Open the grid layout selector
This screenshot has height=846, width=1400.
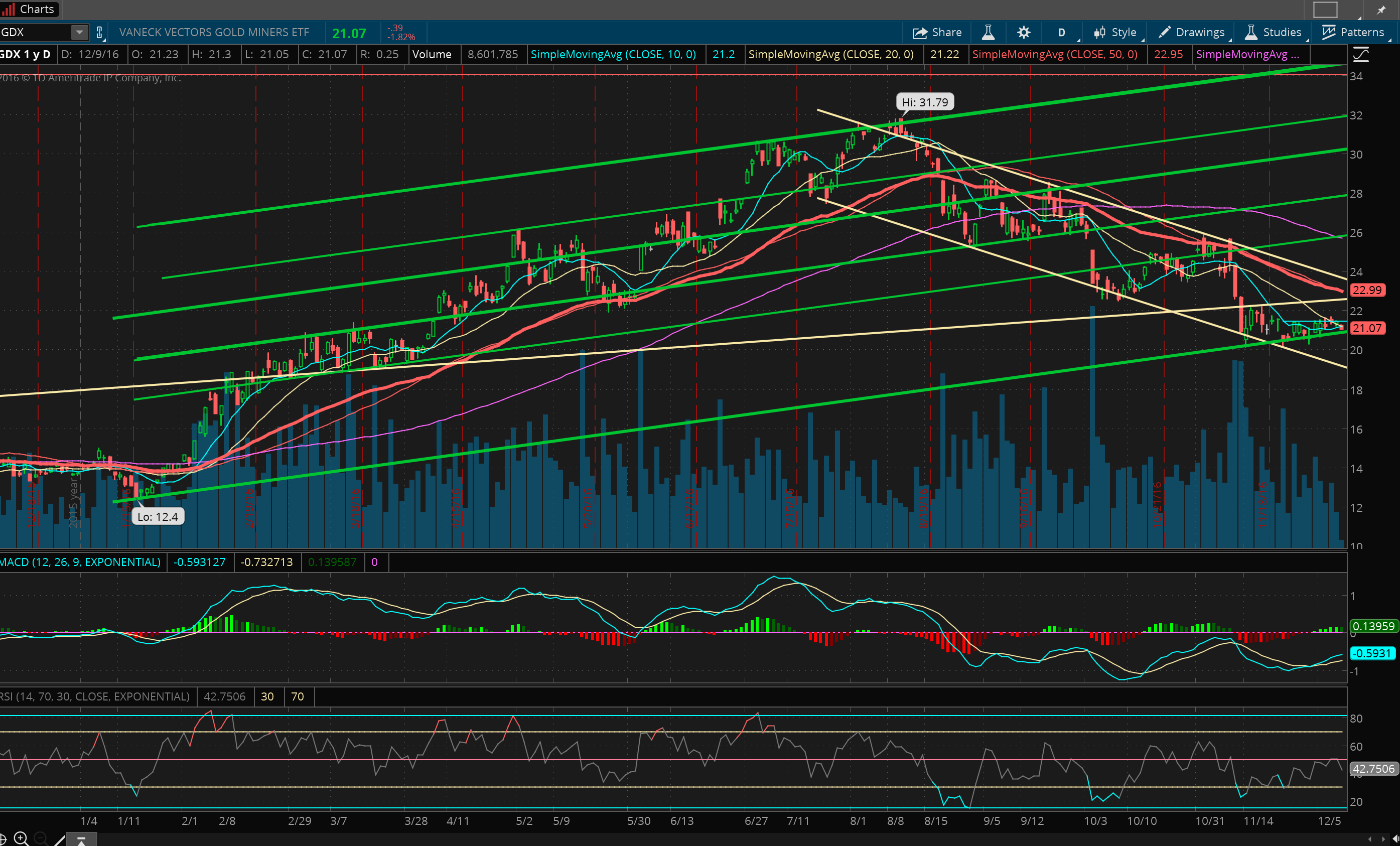tap(1325, 10)
